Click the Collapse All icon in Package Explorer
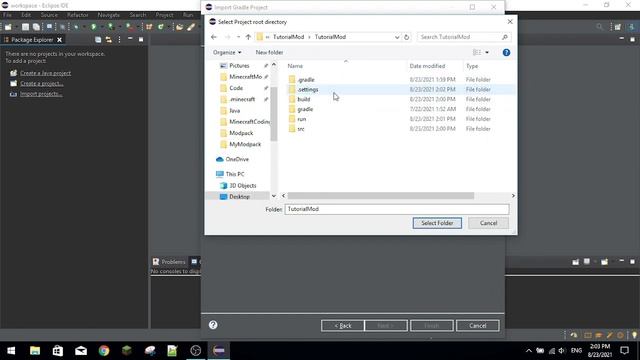This screenshot has width=640, height=360. (98, 40)
